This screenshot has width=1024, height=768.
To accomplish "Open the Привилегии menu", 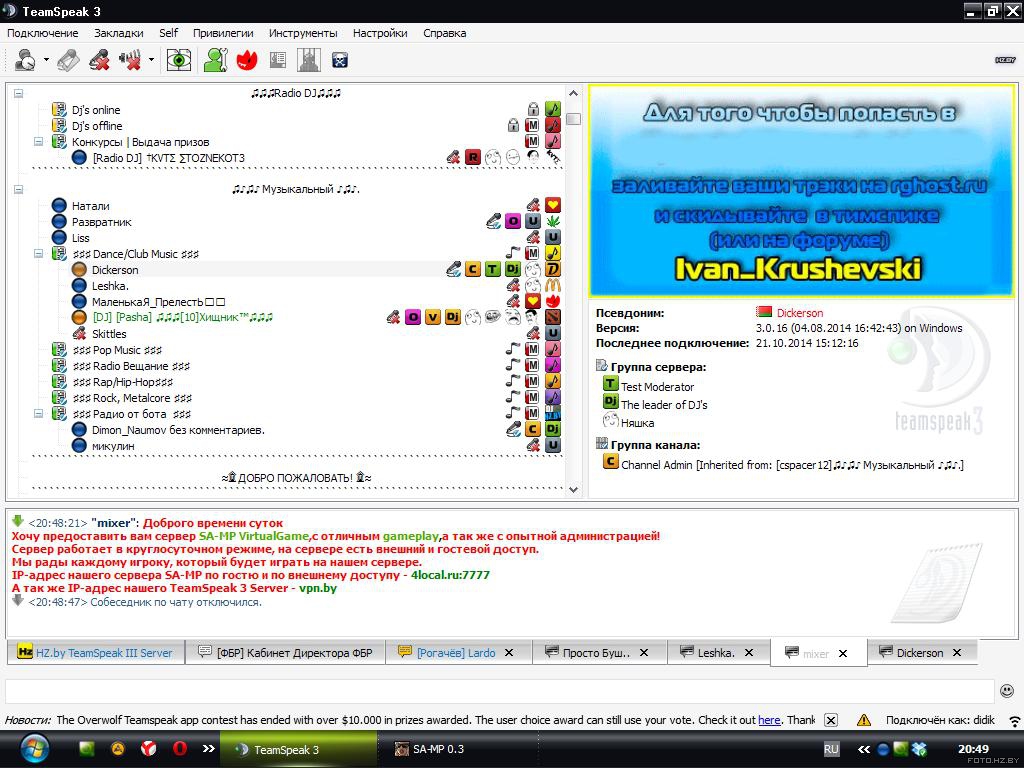I will coord(223,33).
